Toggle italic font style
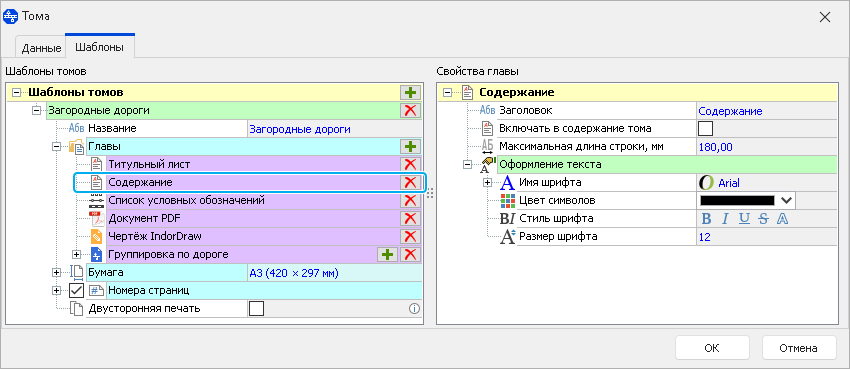 pyautogui.click(x=725, y=219)
